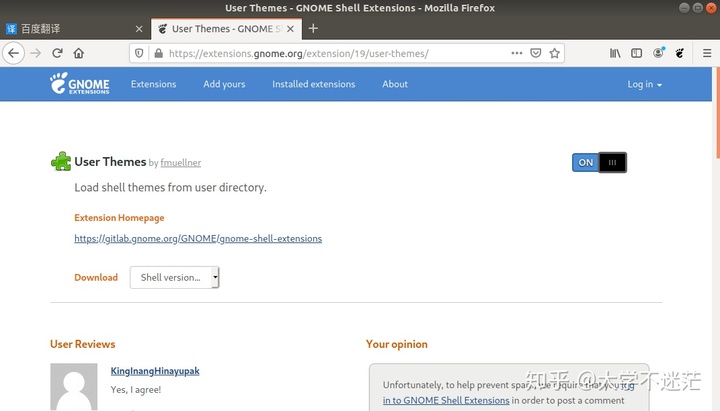Image resolution: width=720 pixels, height=411 pixels.
Task: Follow log in to GNOME Shell Extensions link
Action: point(446,400)
